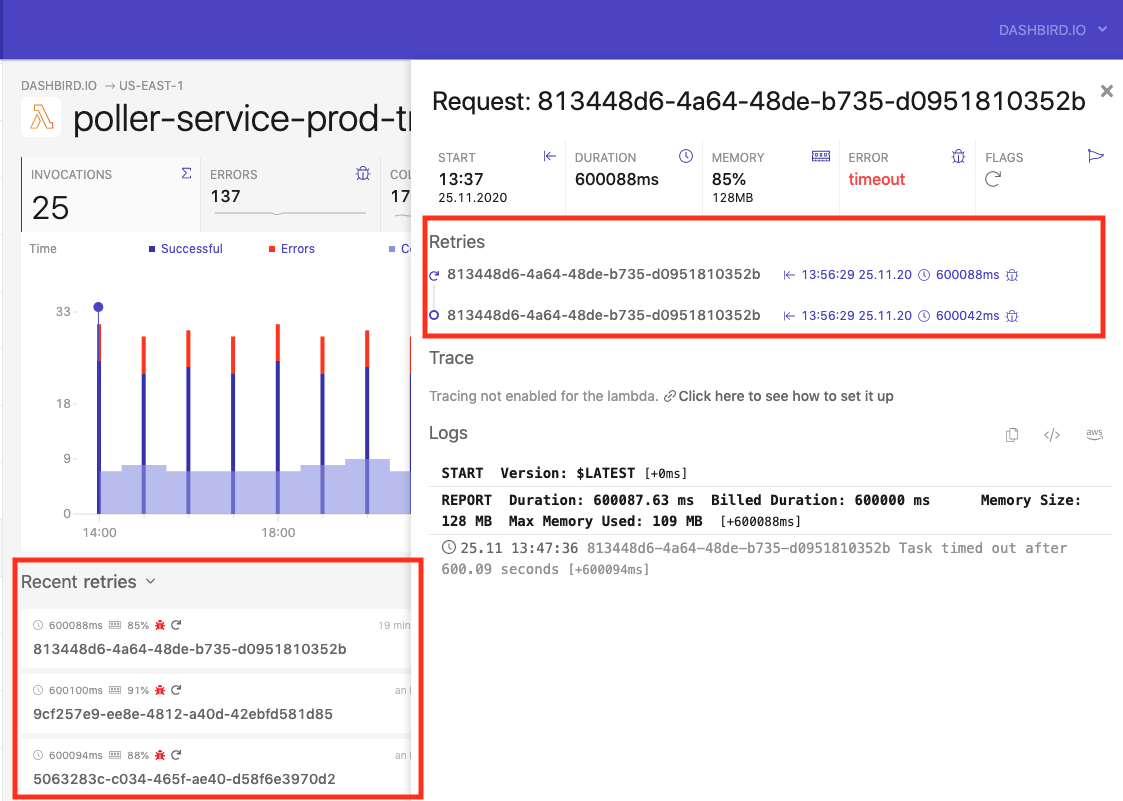Click red bug icon on 88% retry card

160,755
